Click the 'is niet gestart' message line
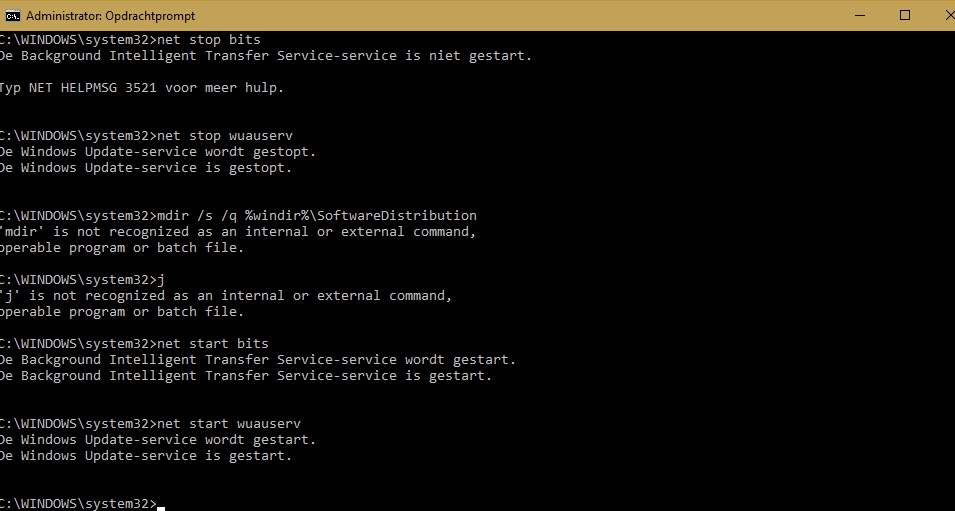This screenshot has height=511, width=955. 266,55
